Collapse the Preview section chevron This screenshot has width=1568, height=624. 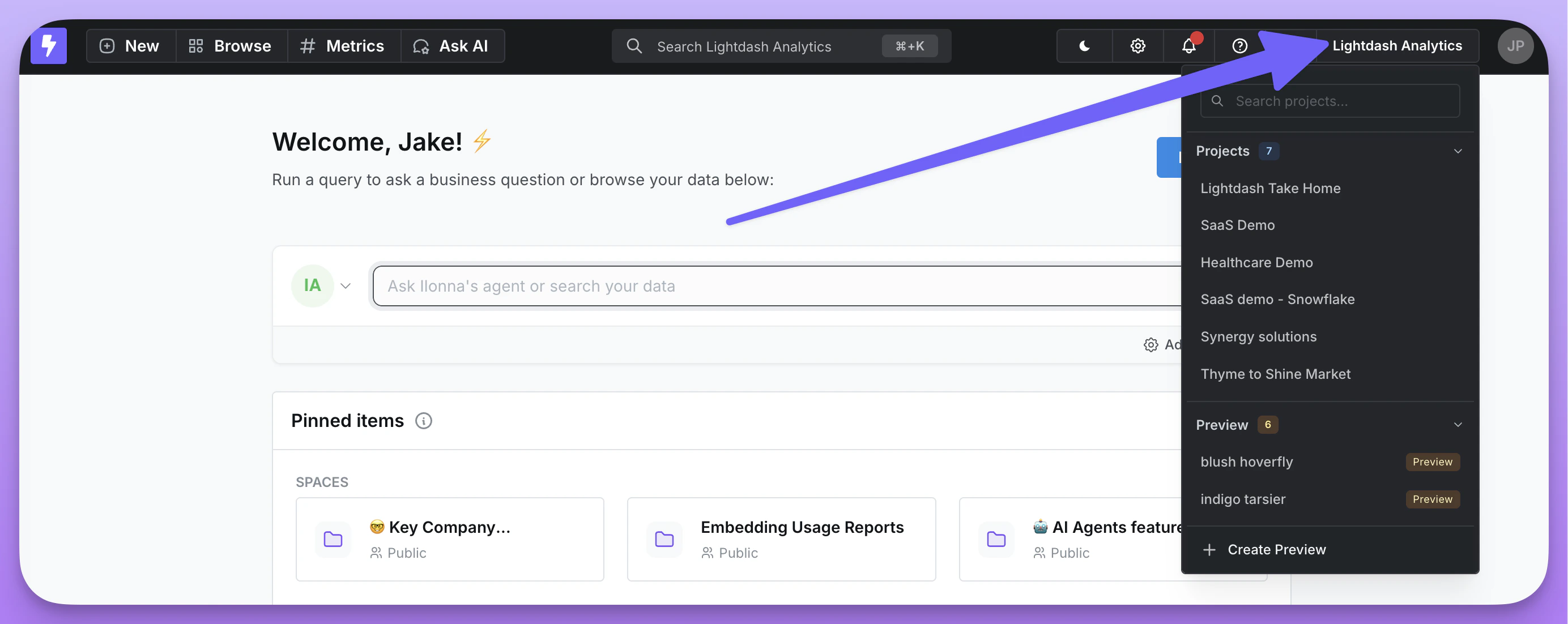click(1457, 425)
